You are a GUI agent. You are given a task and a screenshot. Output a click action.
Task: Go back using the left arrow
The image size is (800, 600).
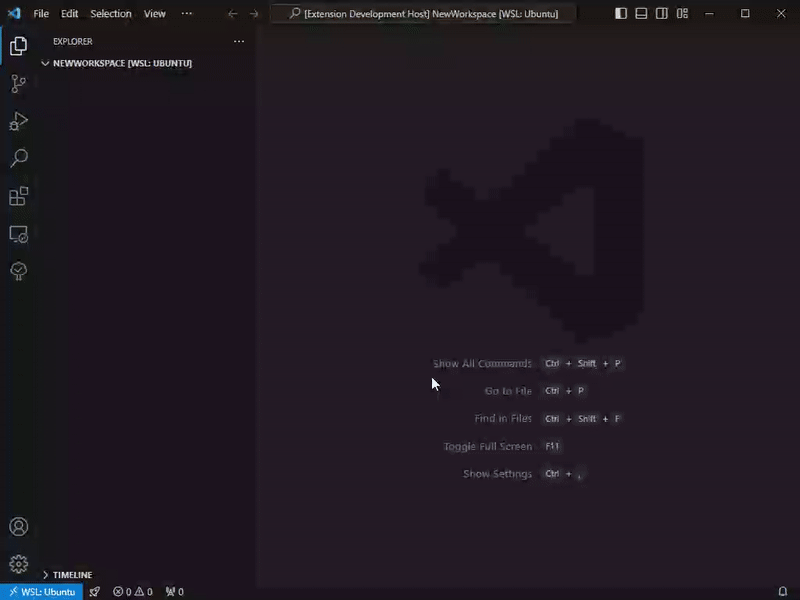233,14
